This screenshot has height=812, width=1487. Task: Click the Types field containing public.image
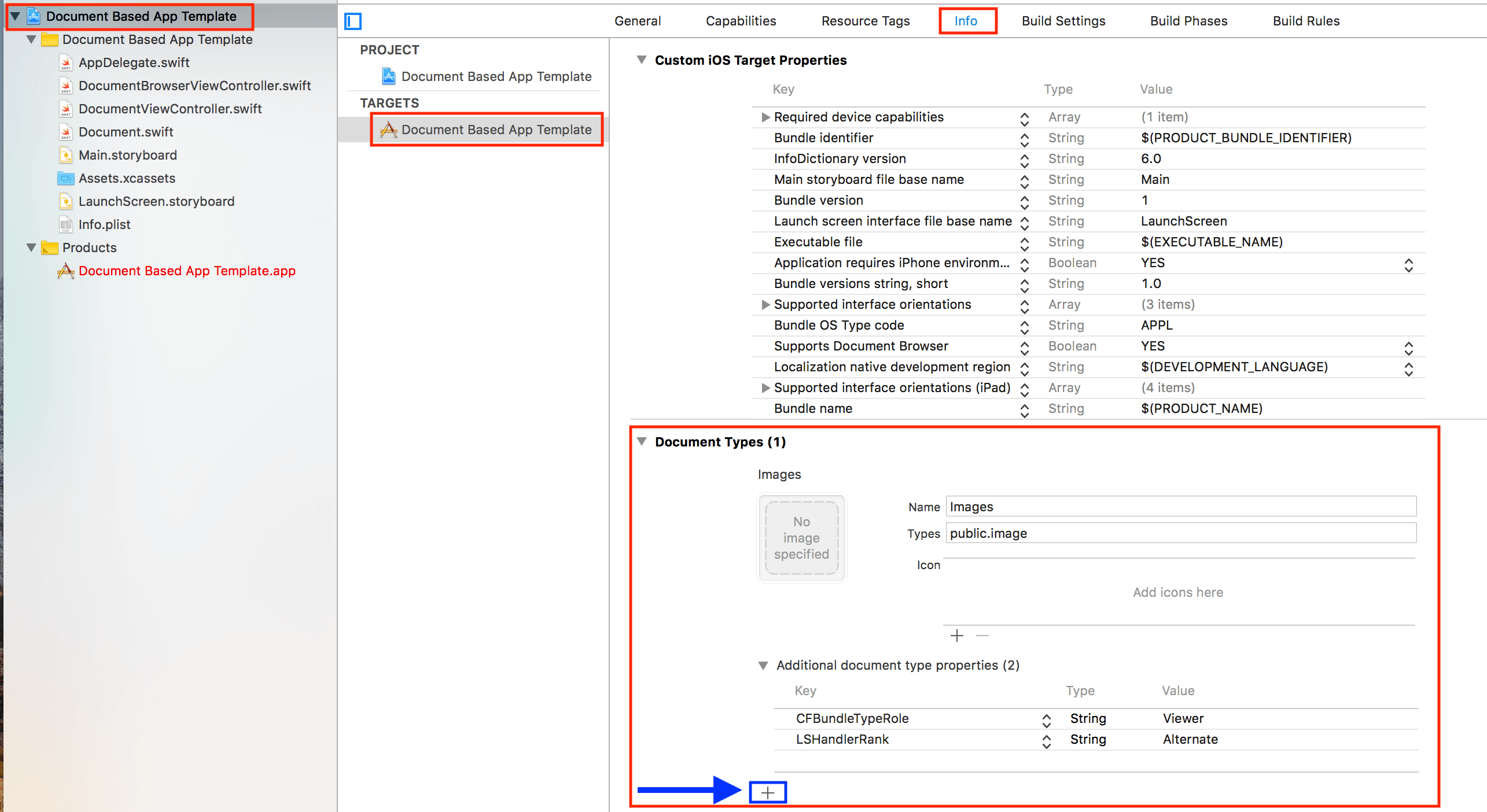pyautogui.click(x=1180, y=533)
